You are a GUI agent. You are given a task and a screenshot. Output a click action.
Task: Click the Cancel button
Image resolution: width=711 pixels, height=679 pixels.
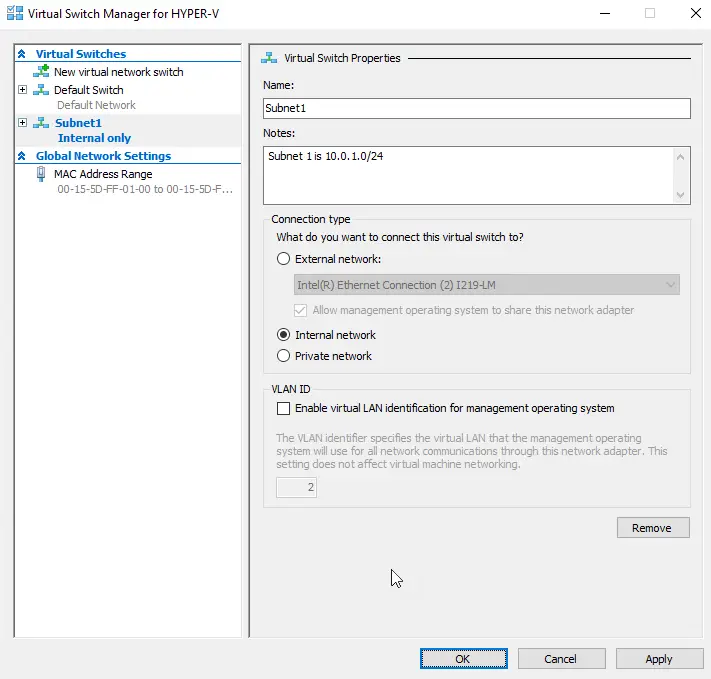(x=561, y=659)
